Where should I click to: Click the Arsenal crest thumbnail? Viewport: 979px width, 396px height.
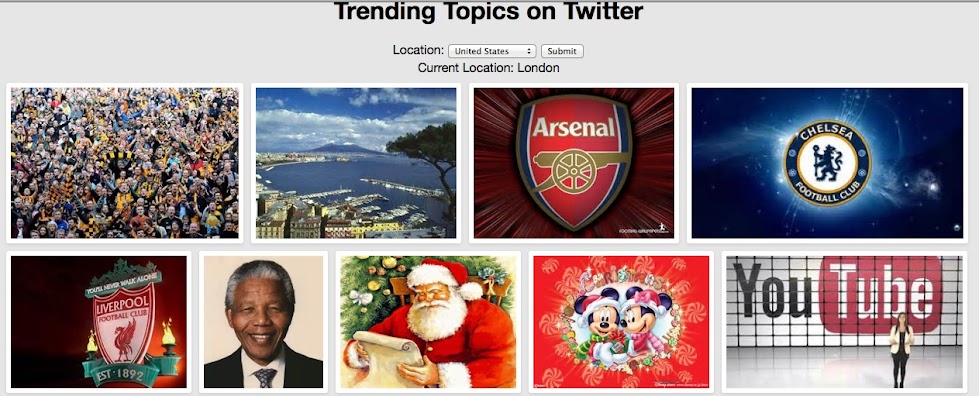pyautogui.click(x=574, y=163)
